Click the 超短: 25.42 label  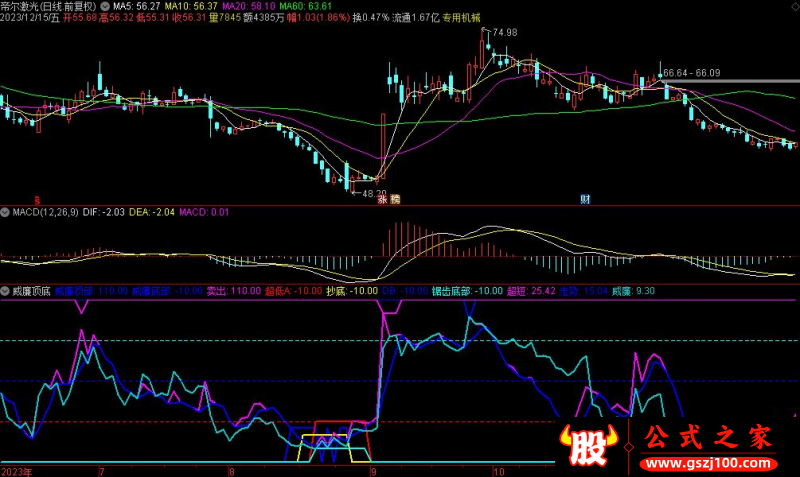[531, 291]
